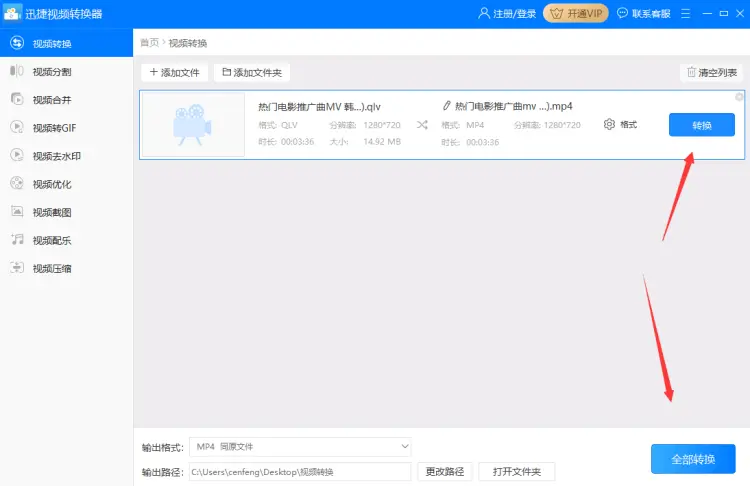Click the output format value MP4 in file row
Viewport: 750px width, 486px height.
(475, 125)
